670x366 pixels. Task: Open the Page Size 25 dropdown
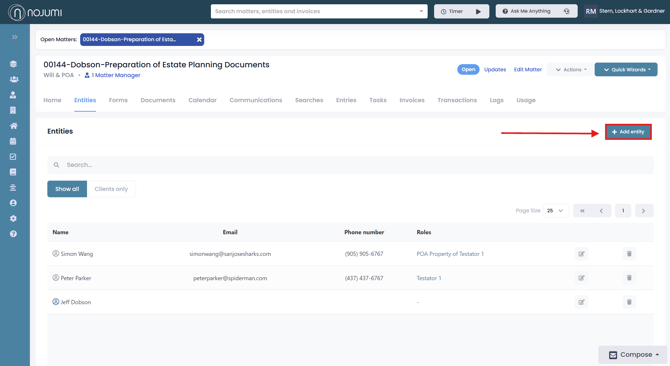555,211
